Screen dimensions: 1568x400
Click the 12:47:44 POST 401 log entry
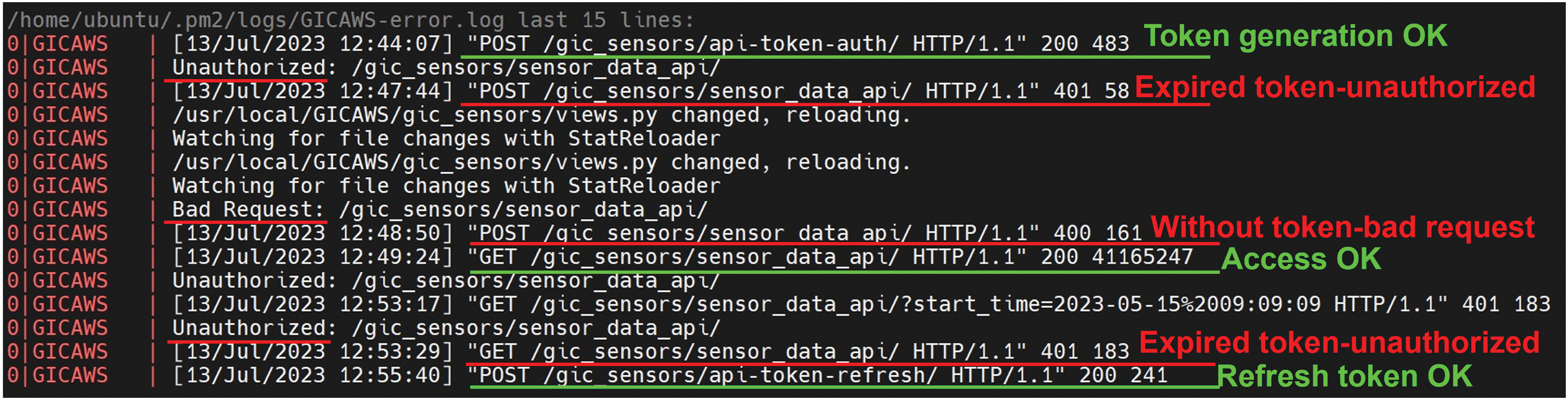(797, 91)
